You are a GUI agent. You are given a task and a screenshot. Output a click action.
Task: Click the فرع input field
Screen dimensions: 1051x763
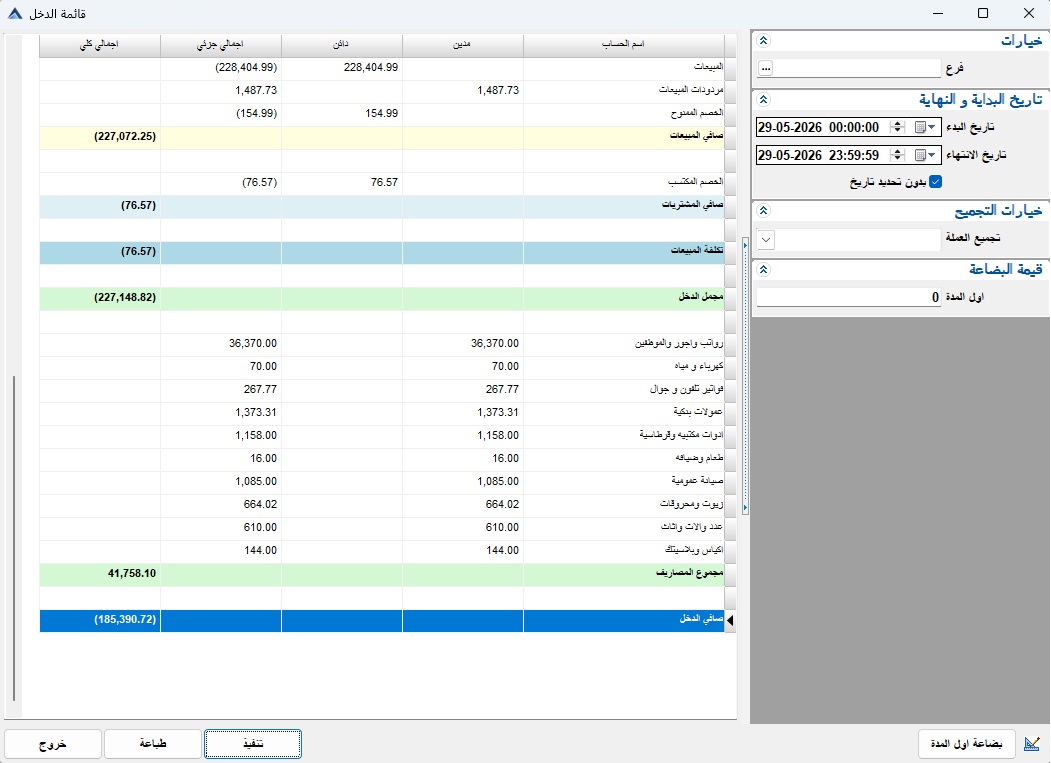(x=858, y=68)
